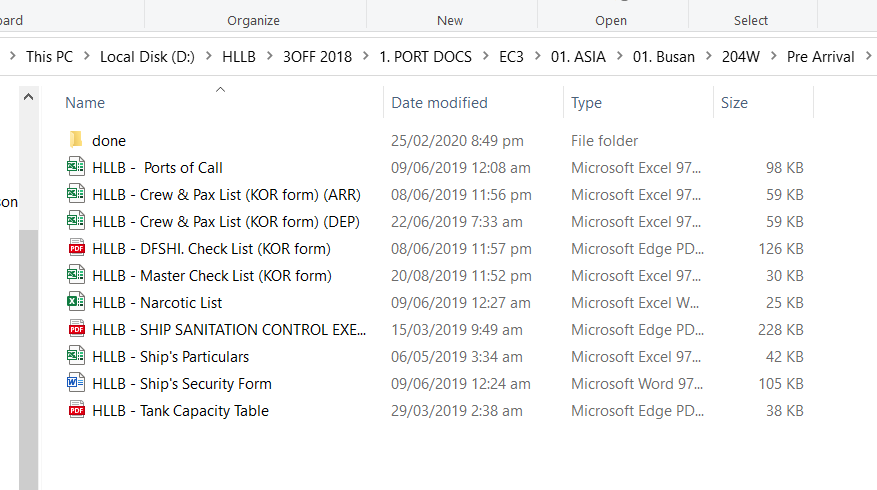Image resolution: width=877 pixels, height=490 pixels.
Task: Click Excel icon of Ship's Particulars file
Action: (76, 356)
